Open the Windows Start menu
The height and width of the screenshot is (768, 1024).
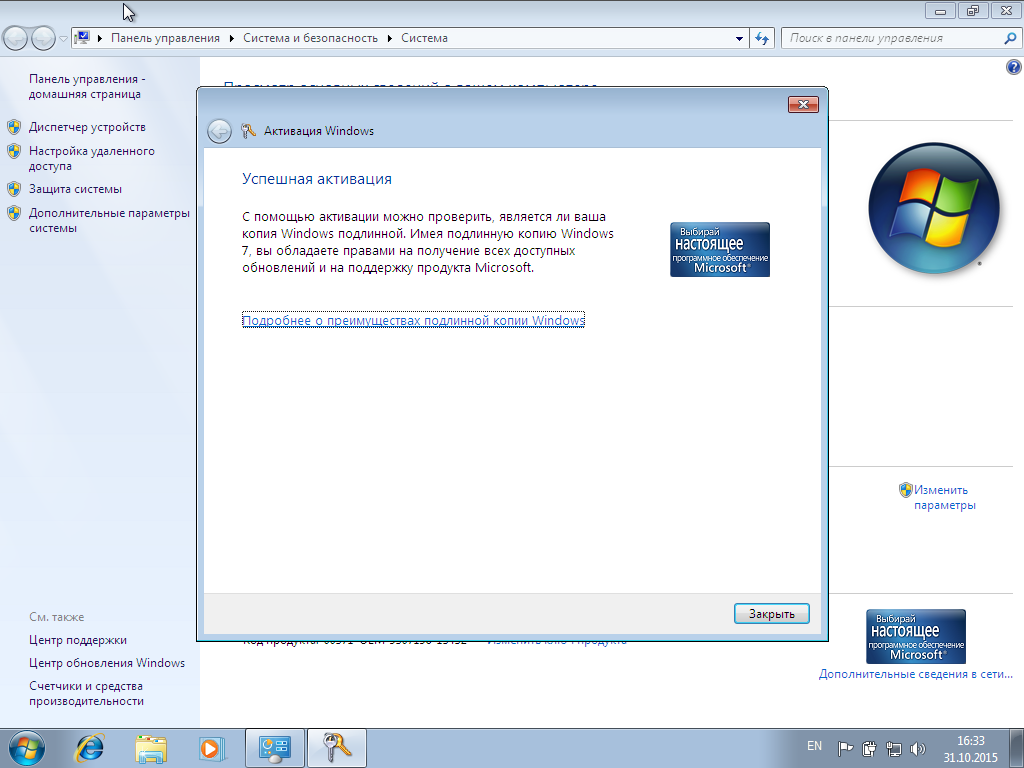click(x=27, y=748)
